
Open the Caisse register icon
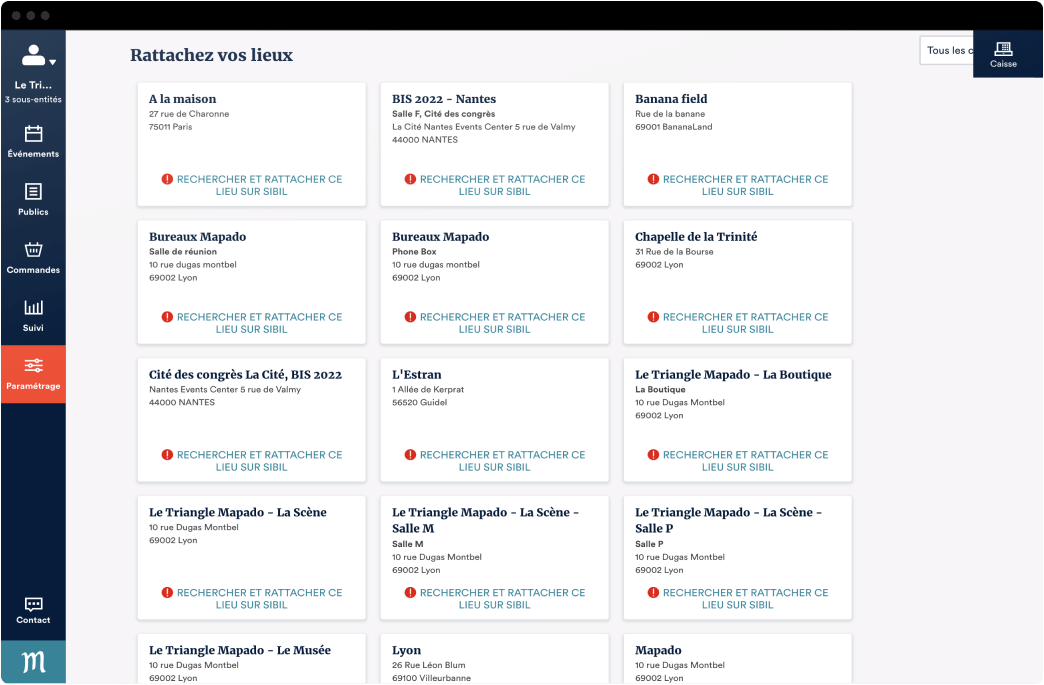pos(1003,49)
